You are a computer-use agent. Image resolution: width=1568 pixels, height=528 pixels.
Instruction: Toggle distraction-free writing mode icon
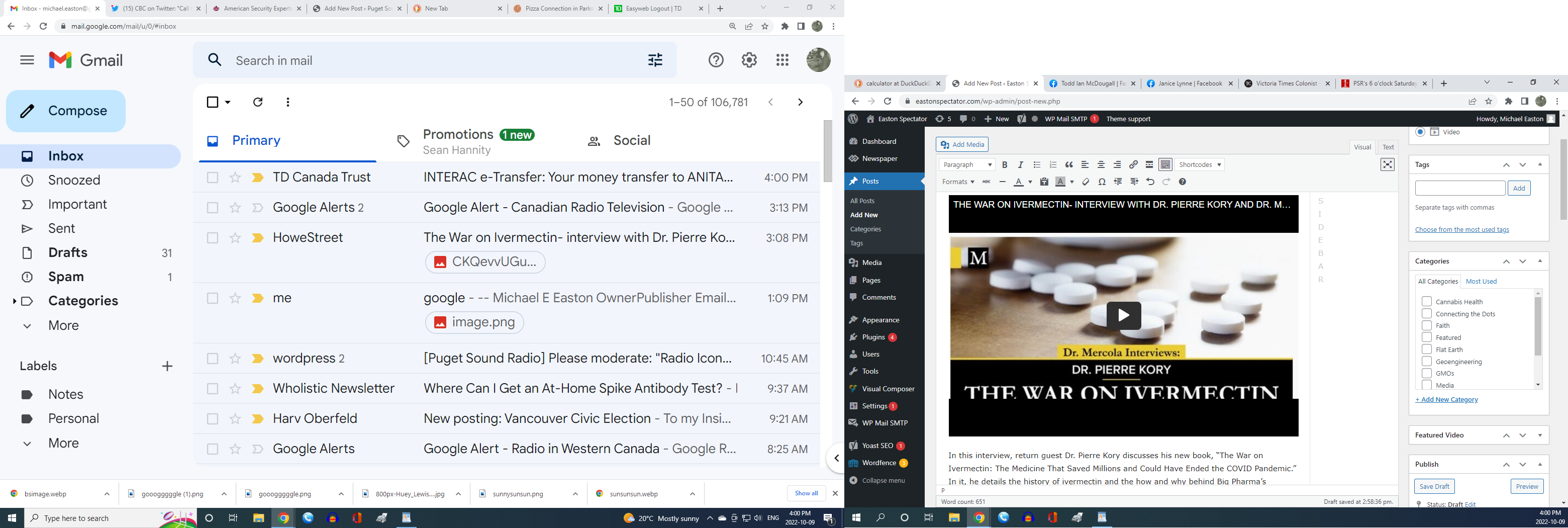pos(1387,165)
